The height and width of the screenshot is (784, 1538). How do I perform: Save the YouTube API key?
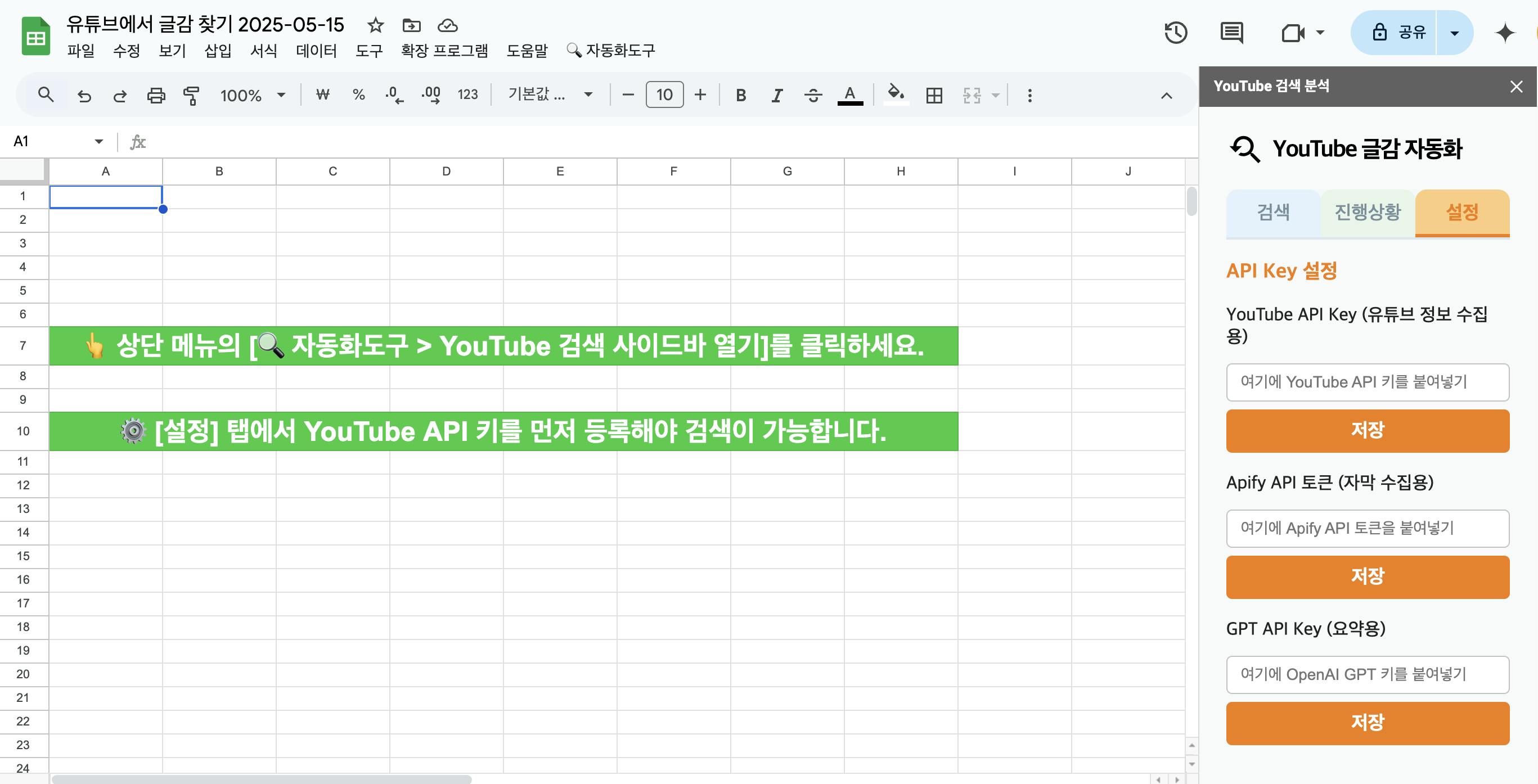[1368, 430]
